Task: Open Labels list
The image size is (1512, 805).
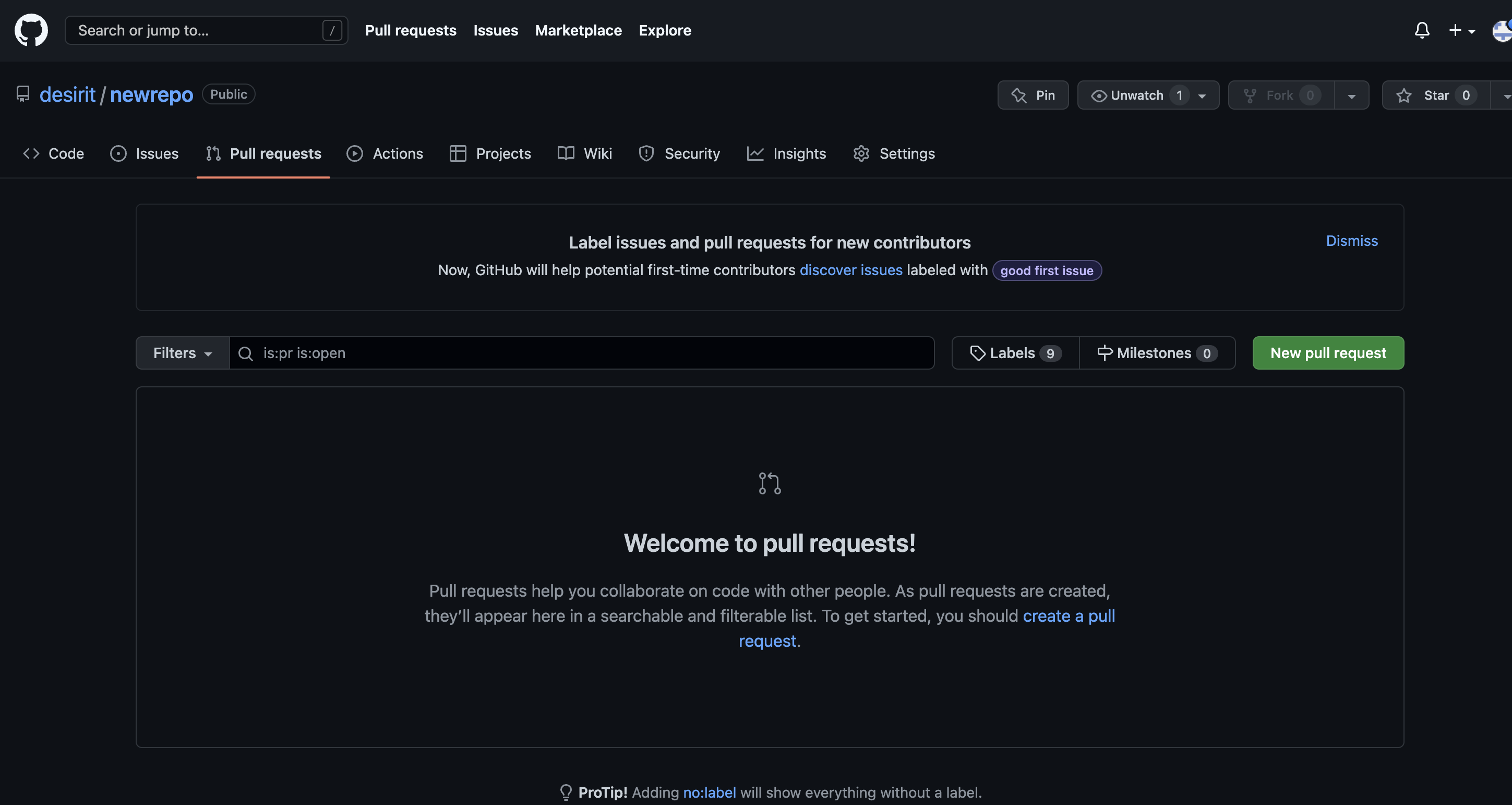Action: (x=1015, y=353)
